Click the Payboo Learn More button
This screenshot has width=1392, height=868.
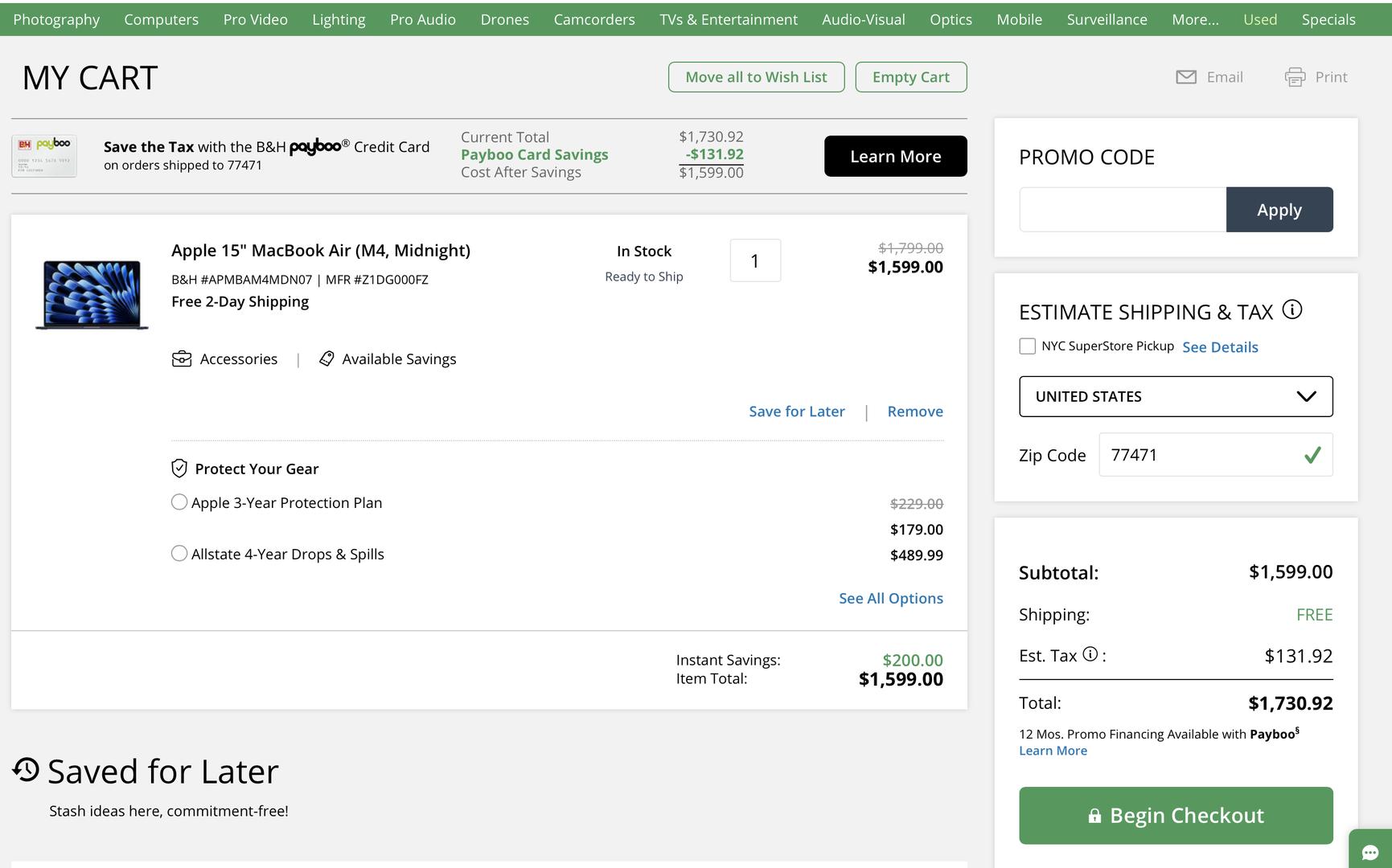(895, 156)
